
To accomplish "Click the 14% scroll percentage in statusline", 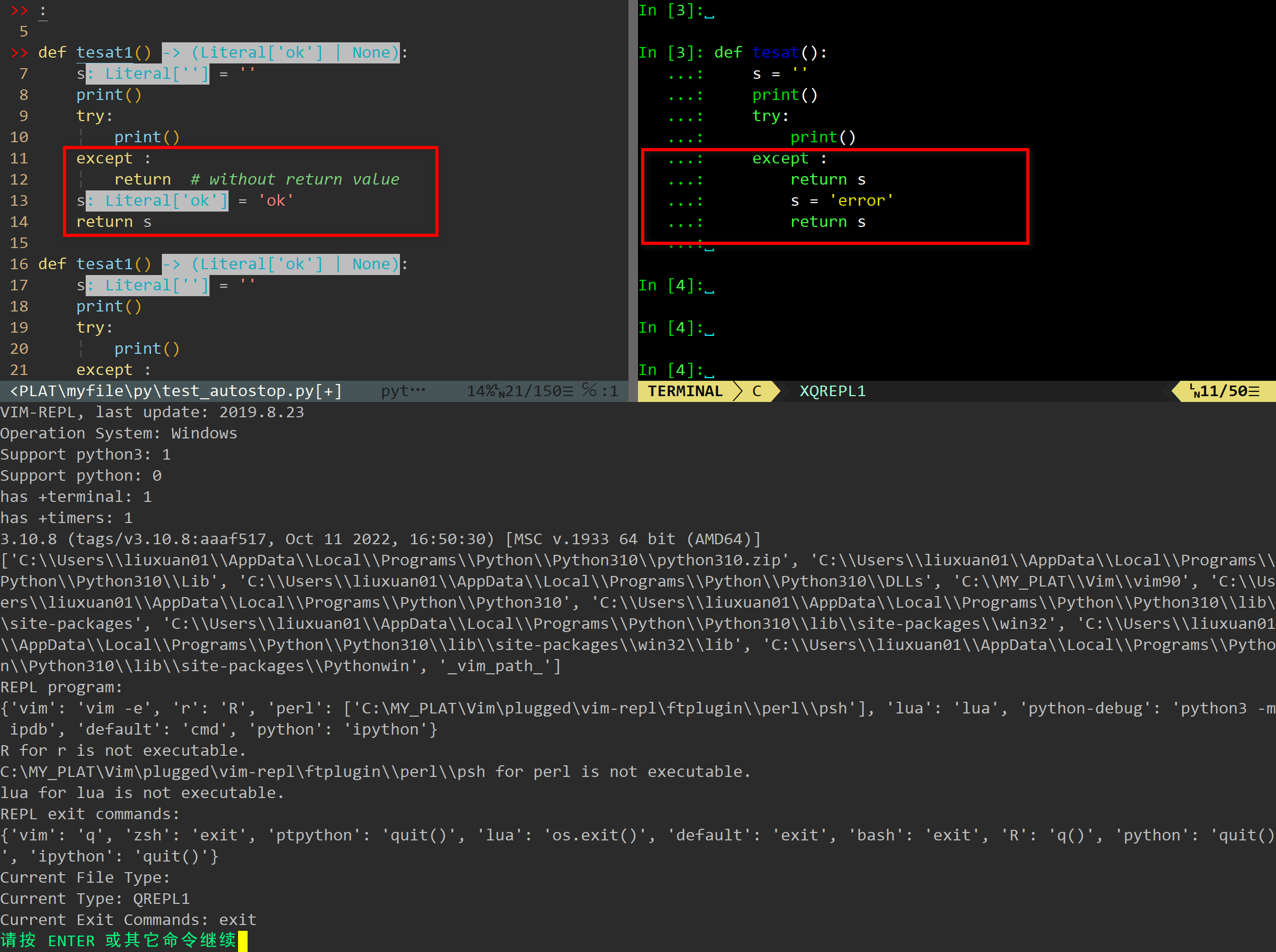I will (x=481, y=391).
